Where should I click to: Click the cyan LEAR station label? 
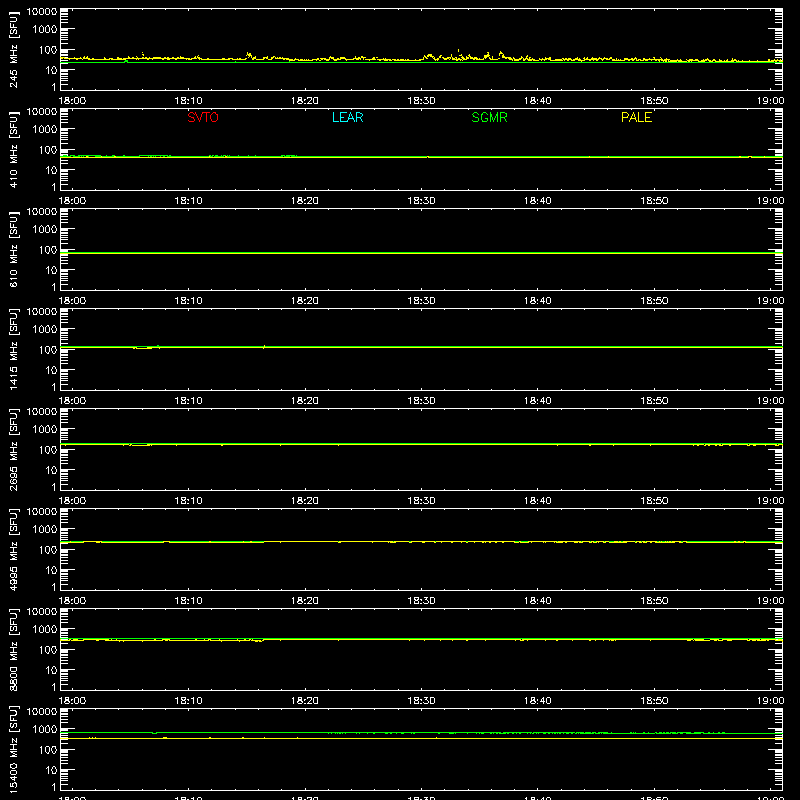tap(347, 117)
